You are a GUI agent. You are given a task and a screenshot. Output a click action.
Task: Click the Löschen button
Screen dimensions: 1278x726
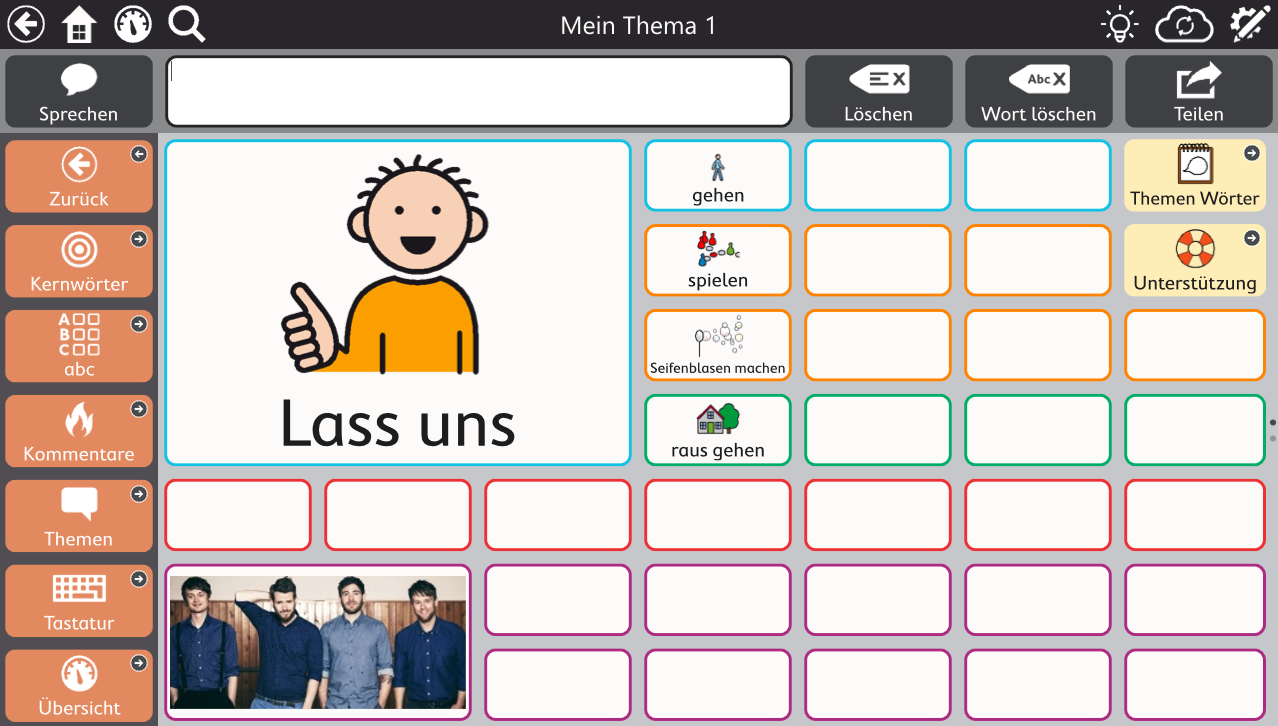point(878,91)
